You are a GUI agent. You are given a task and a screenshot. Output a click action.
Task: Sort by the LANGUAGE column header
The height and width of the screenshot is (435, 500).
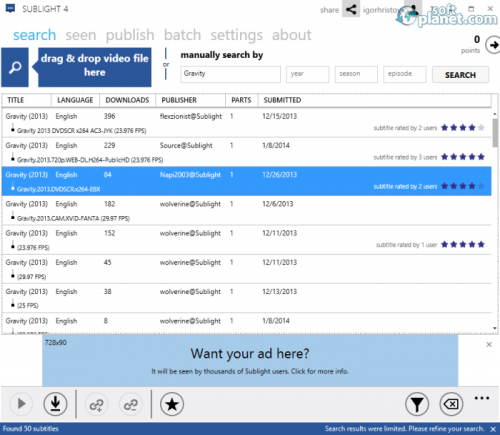click(75, 100)
